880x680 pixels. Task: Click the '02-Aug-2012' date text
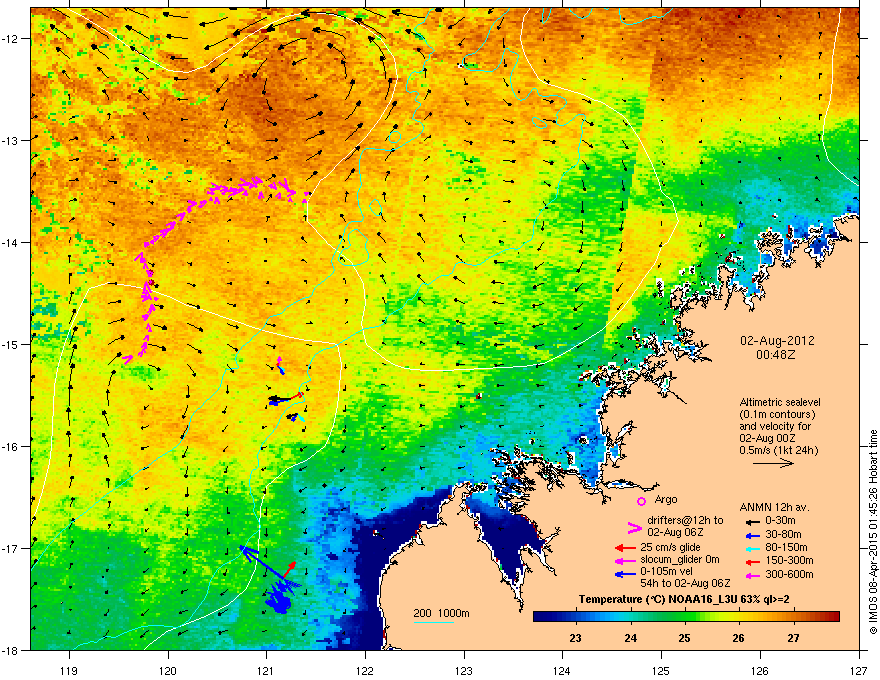[777, 341]
